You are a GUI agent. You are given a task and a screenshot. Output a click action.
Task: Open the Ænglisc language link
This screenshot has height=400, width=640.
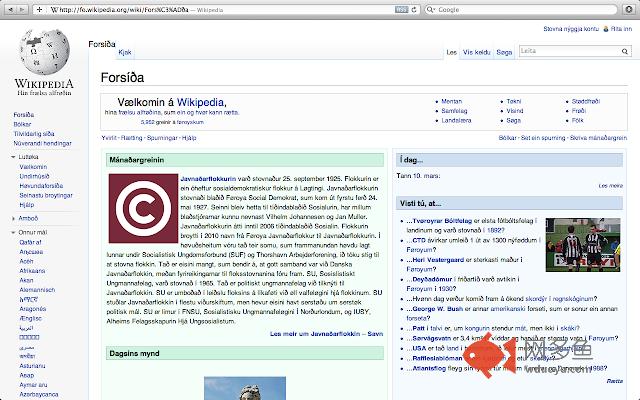click(31, 318)
